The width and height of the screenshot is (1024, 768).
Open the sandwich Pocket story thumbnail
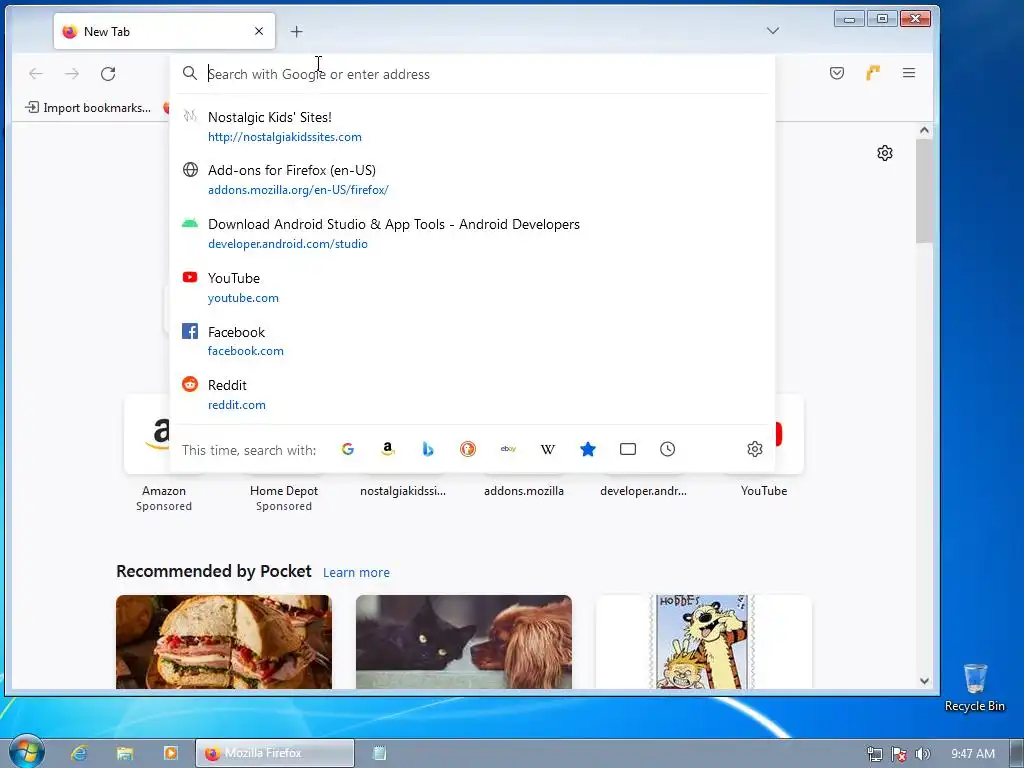224,642
